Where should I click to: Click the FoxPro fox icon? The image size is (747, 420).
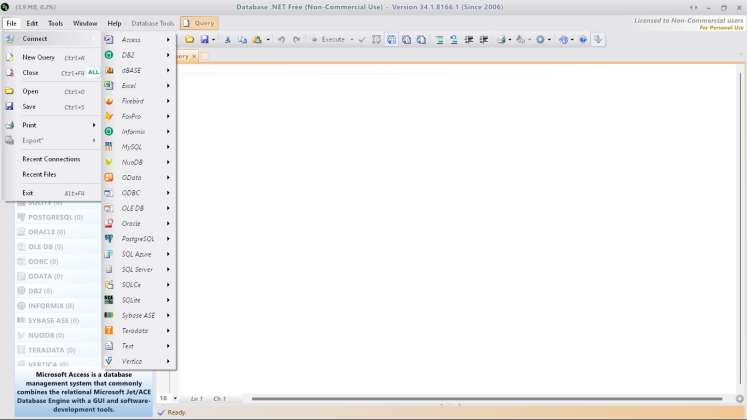tap(109, 116)
